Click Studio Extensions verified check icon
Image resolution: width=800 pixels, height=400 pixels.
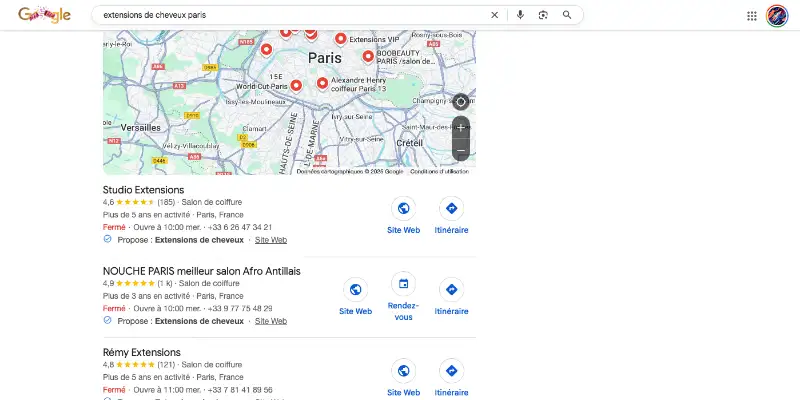click(107, 239)
